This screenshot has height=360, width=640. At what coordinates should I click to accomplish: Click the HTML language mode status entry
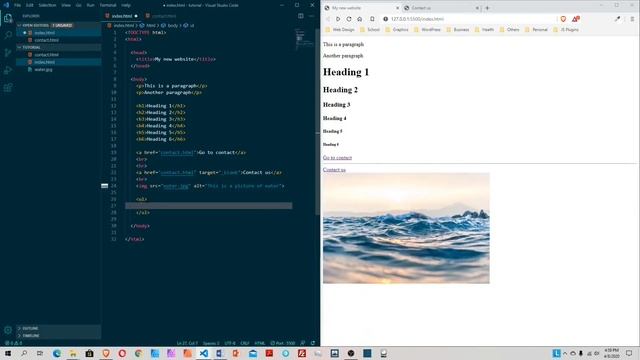(x=260, y=343)
